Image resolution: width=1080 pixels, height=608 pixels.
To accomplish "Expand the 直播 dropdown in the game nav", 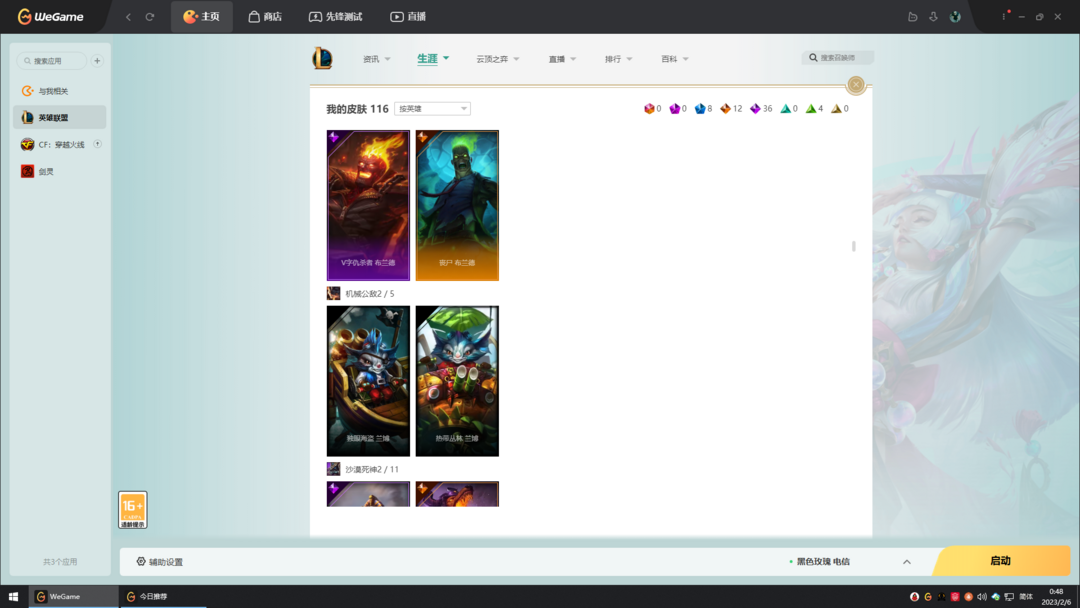I will tap(562, 59).
